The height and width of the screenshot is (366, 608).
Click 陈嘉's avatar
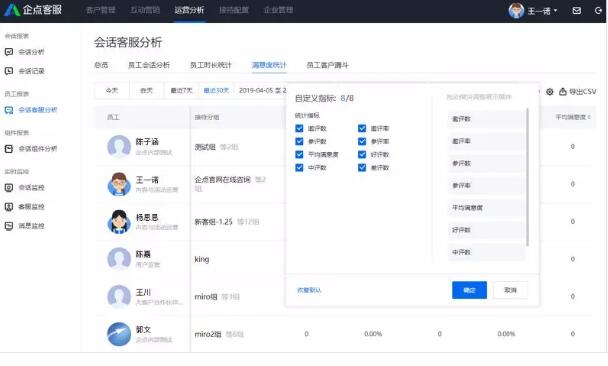point(119,259)
